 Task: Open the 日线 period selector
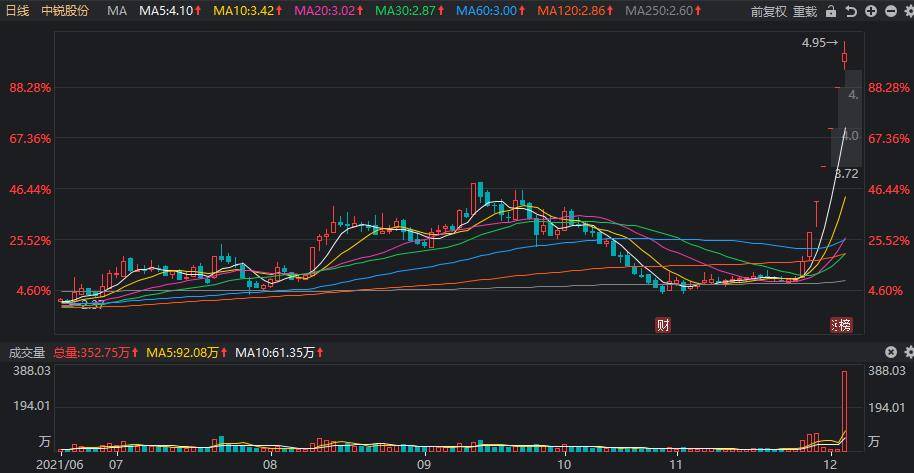pos(18,11)
